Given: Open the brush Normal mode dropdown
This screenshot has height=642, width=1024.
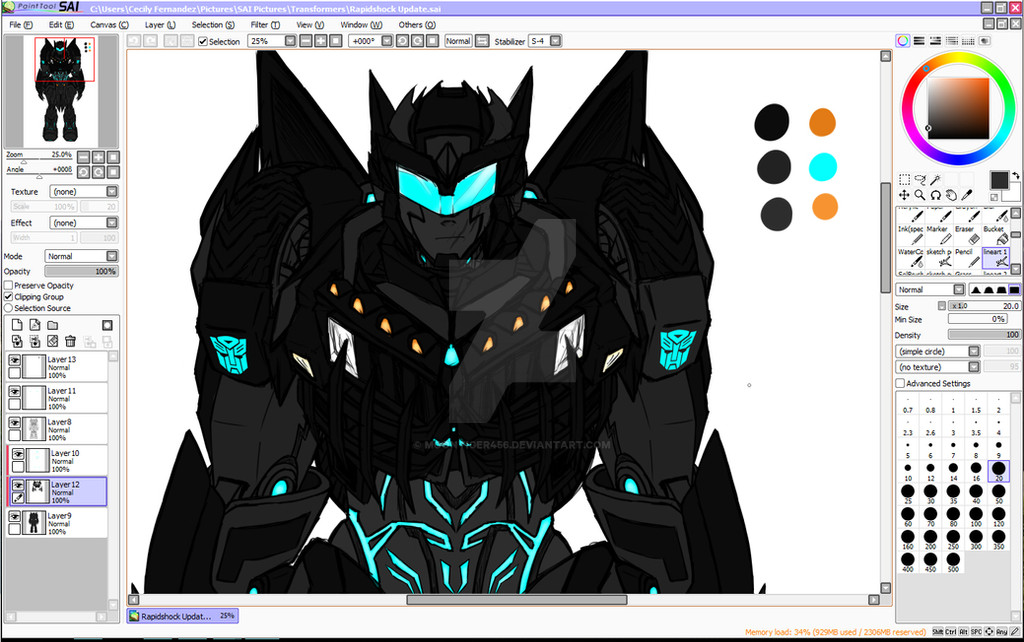Looking at the screenshot, I should pyautogui.click(x=930, y=289).
